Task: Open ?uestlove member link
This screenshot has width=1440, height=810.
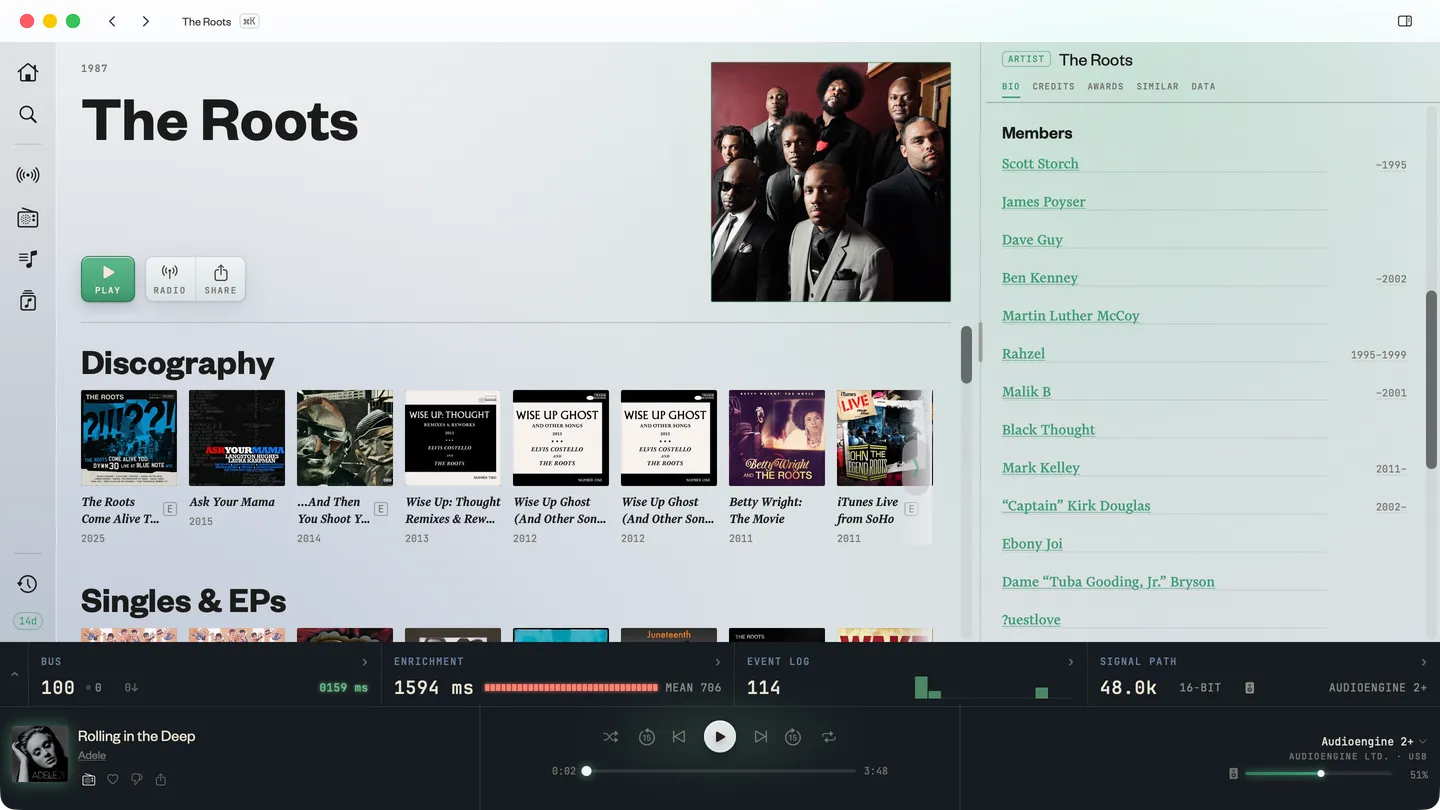Action: 1031,620
